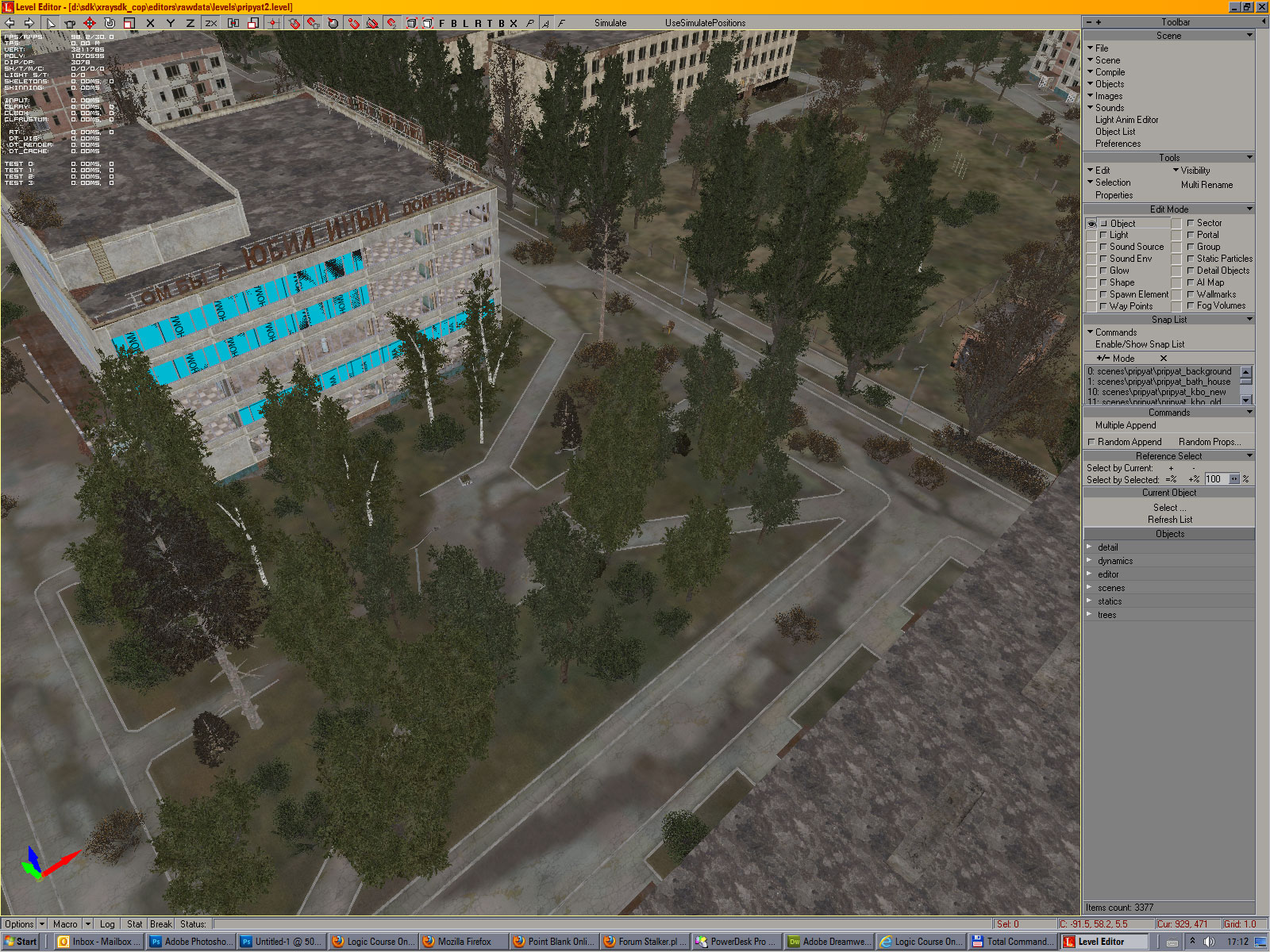Toggle the X axis constraint

(150, 23)
